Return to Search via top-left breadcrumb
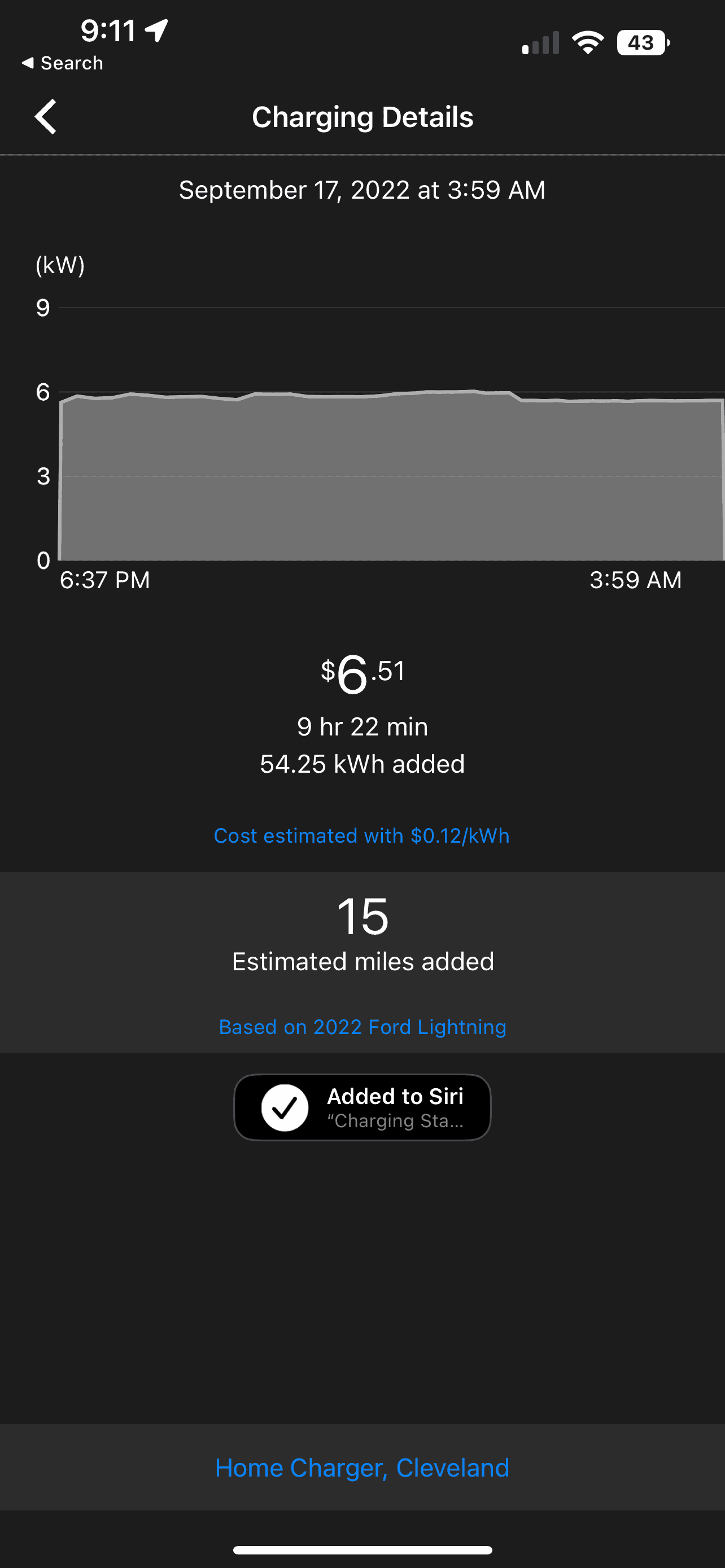Screen dimensions: 725x1568 point(63,63)
